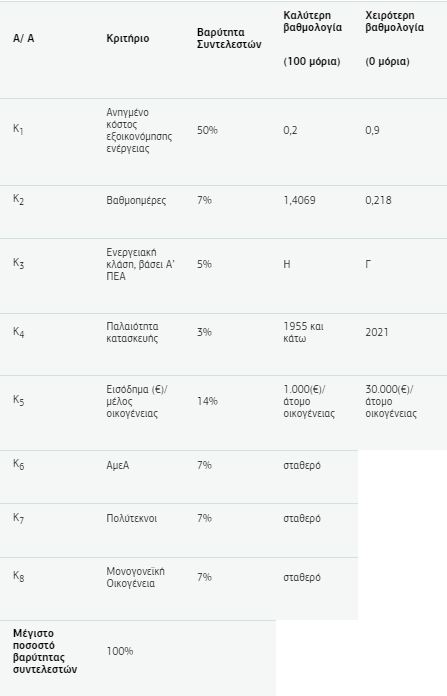Select the 100% total weight value

[x=119, y=651]
